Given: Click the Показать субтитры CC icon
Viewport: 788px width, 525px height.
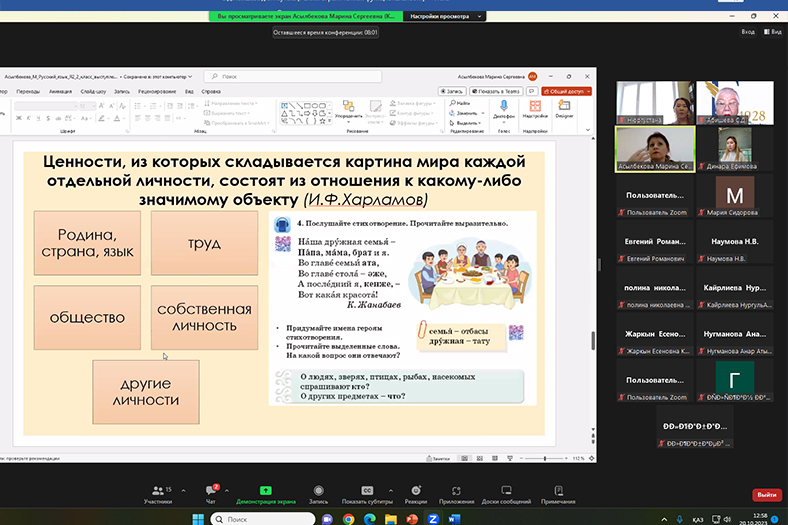Looking at the screenshot, I should pos(366,491).
